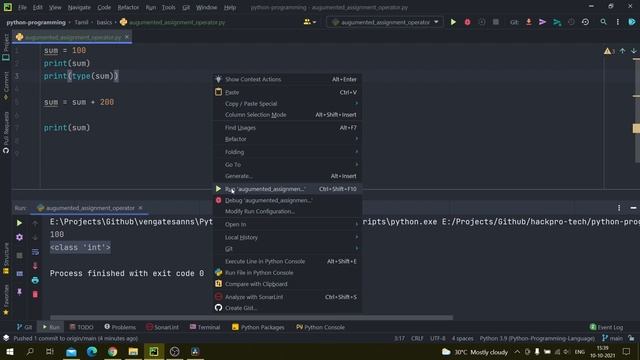Open the Python Packages tool tab
The width and height of the screenshot is (640, 360).
pos(258,327)
